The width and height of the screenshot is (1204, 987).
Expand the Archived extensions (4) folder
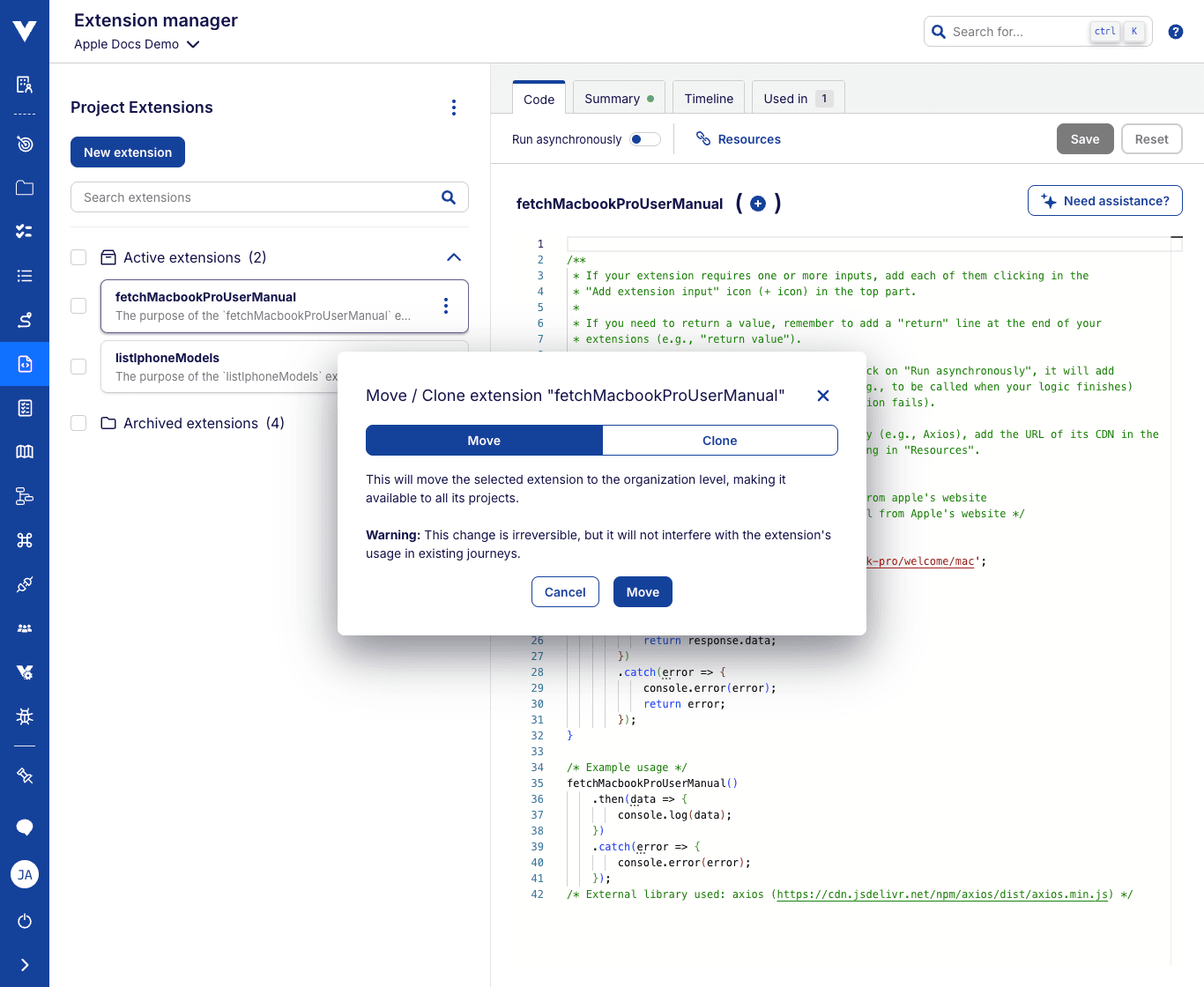[192, 423]
